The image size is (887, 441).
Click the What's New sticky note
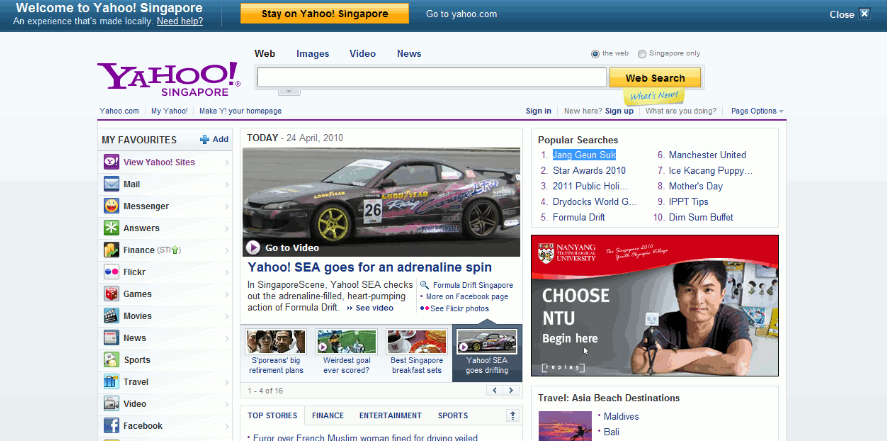pos(653,96)
